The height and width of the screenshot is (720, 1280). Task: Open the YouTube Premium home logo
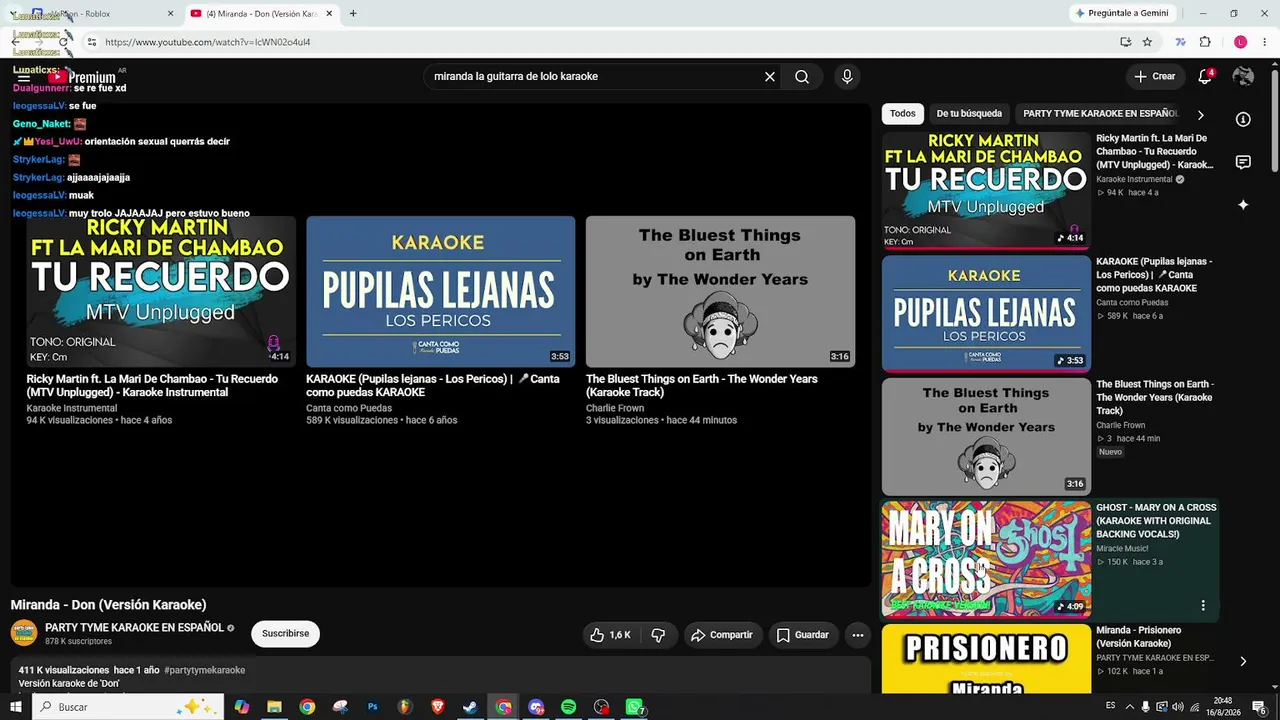pos(82,77)
